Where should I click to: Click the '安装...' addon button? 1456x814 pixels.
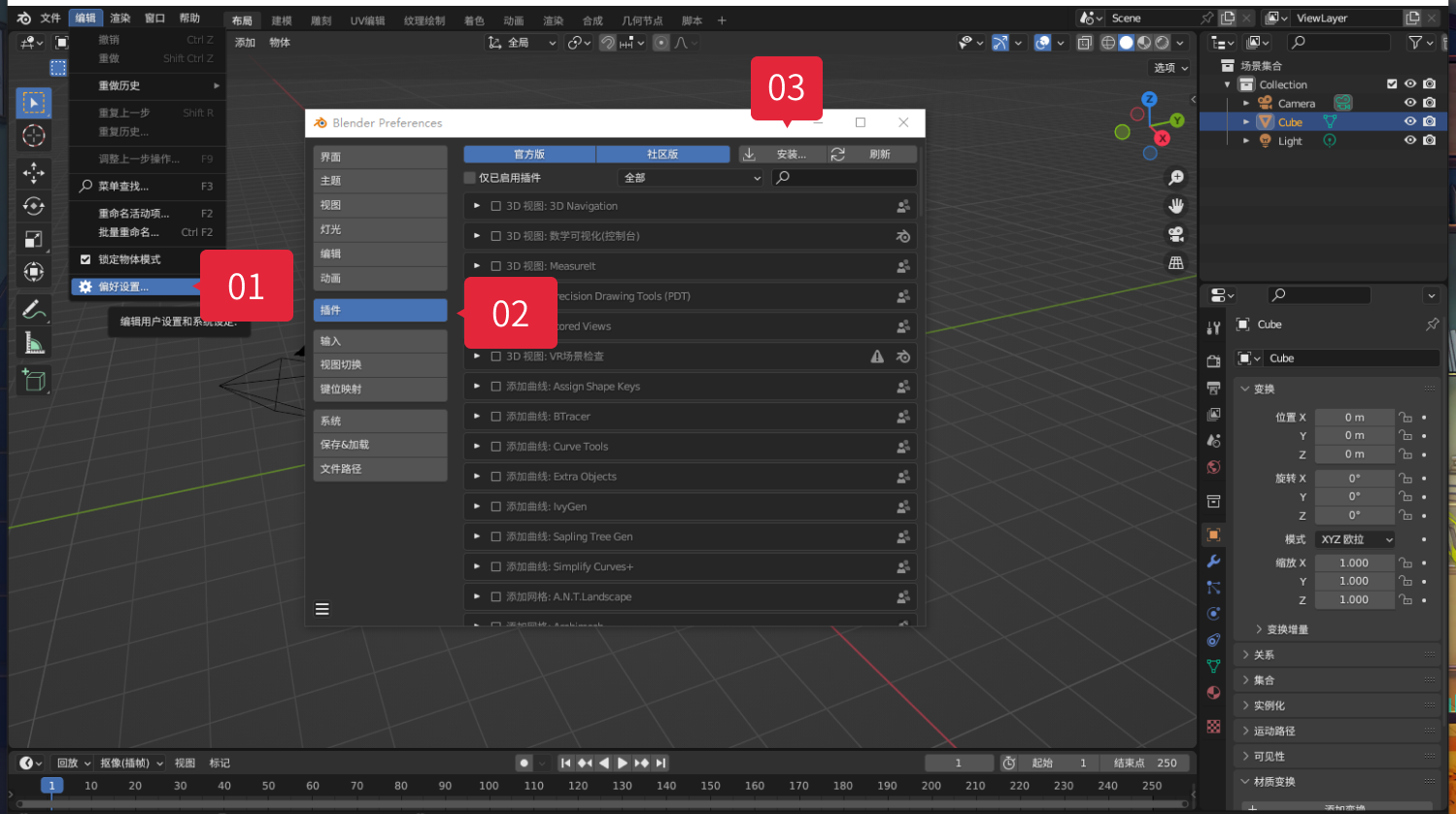tap(782, 154)
